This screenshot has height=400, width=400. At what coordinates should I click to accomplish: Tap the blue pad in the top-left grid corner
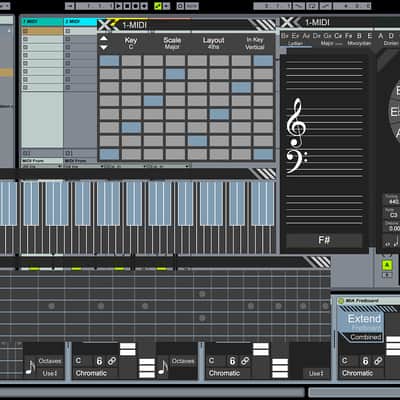[x=109, y=61]
